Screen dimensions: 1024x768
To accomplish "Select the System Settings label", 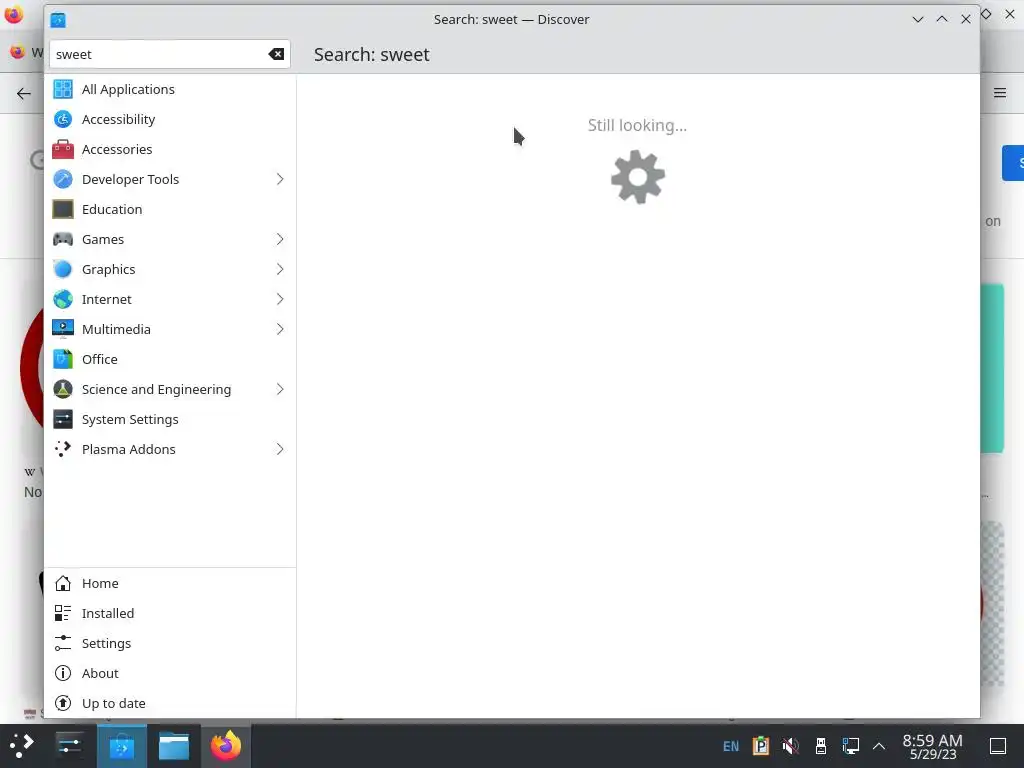I will click(x=130, y=420).
